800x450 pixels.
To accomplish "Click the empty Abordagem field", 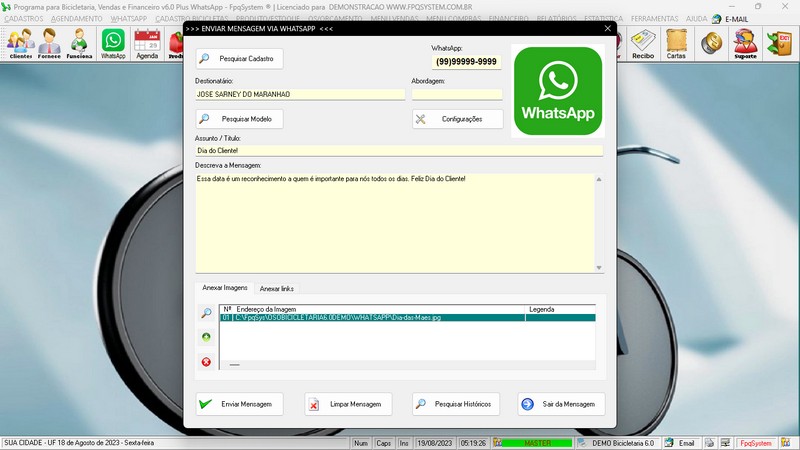I will click(457, 94).
